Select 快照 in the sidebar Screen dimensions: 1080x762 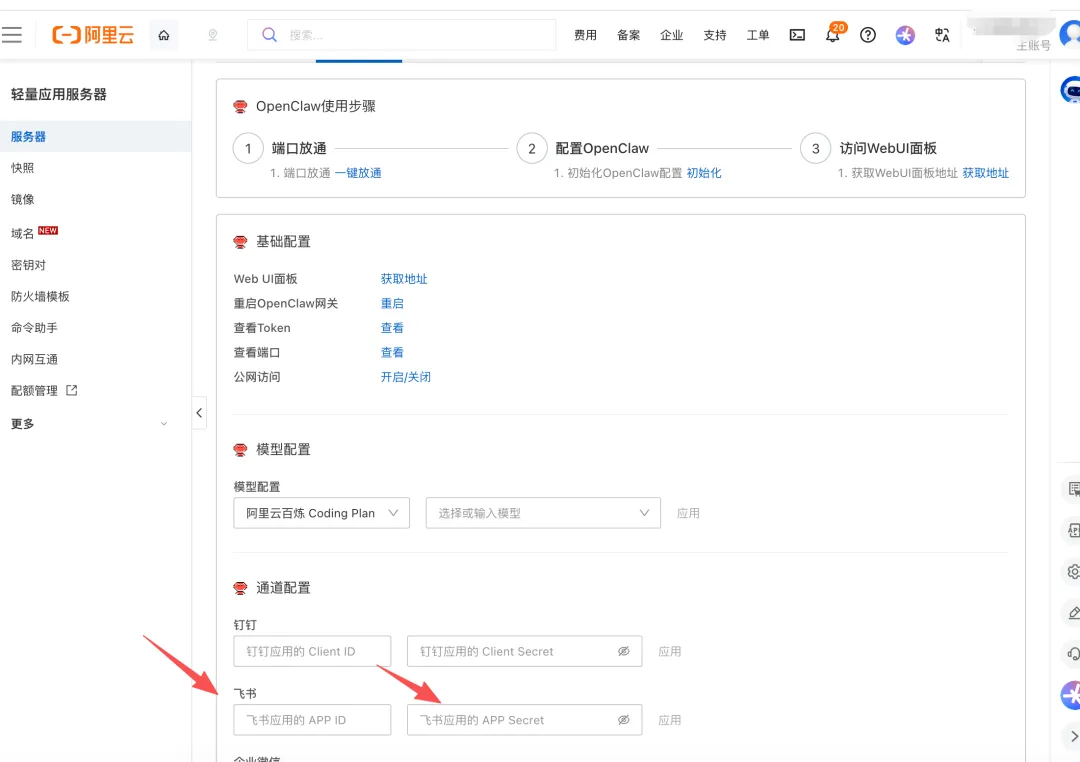click(23, 167)
